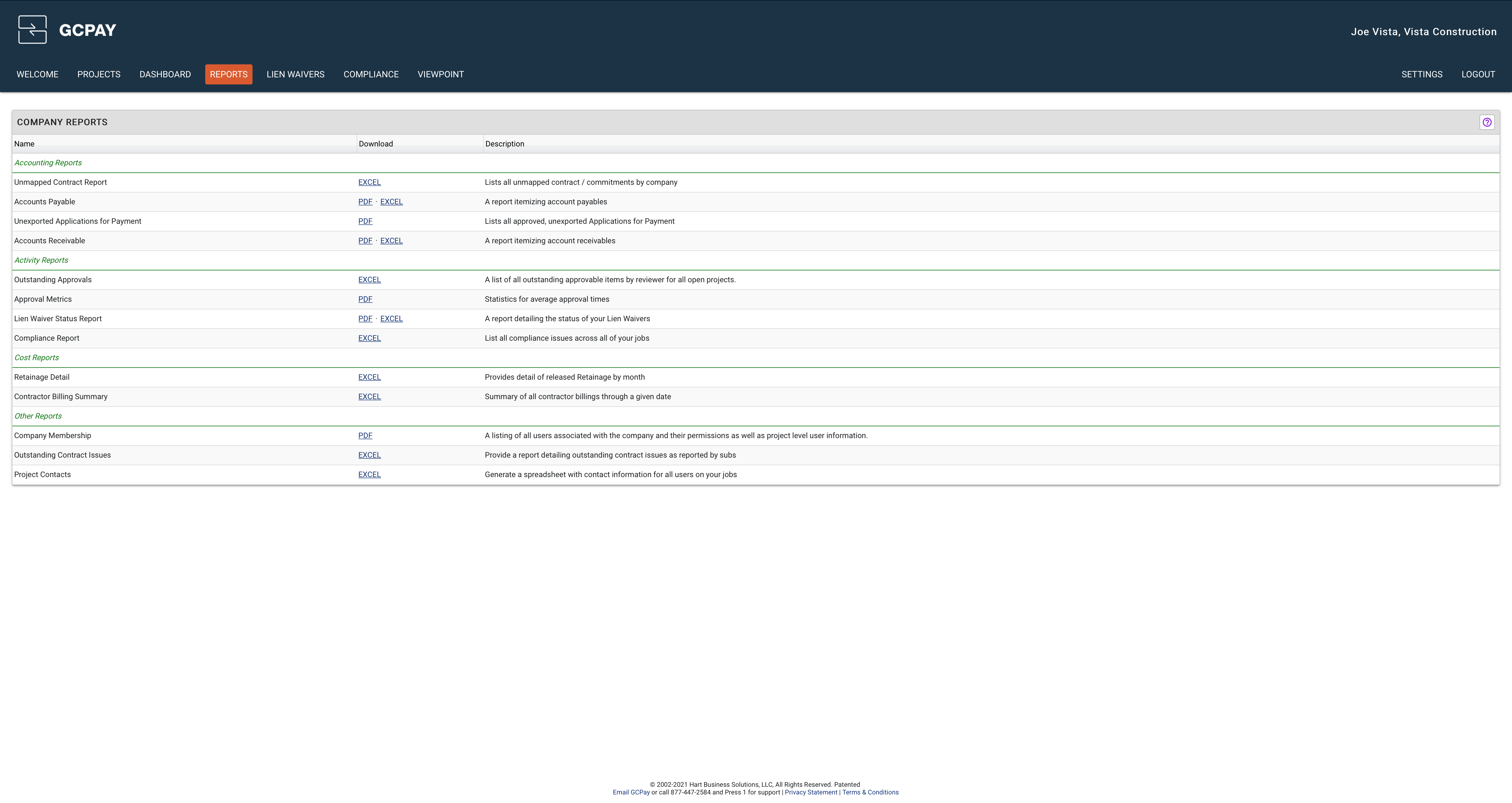Download Accounts Receivable report as Excel
The image size is (1512, 803).
pyautogui.click(x=391, y=241)
